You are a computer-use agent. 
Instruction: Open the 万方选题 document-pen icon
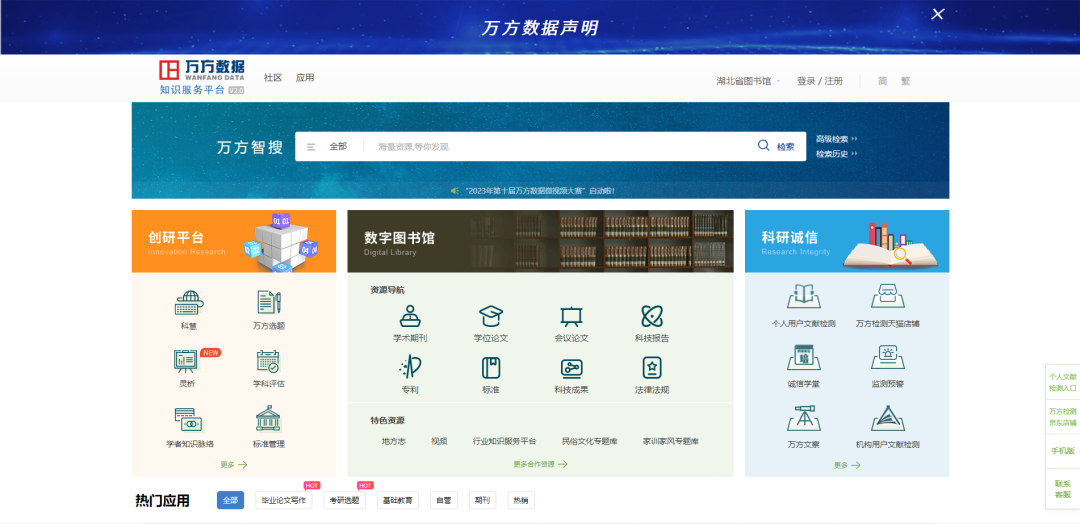point(269,303)
